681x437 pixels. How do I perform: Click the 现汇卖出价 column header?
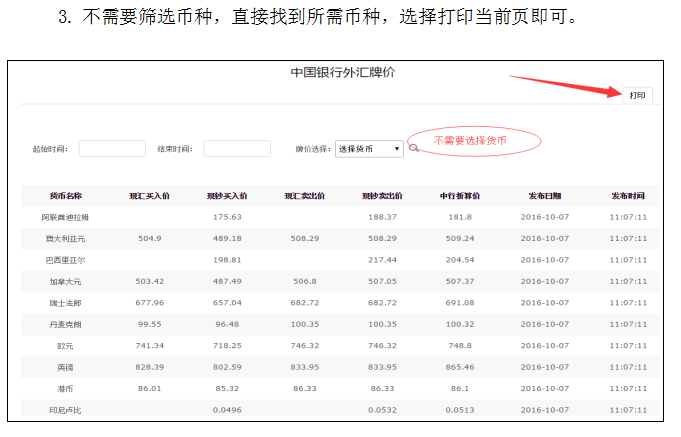pyautogui.click(x=305, y=195)
